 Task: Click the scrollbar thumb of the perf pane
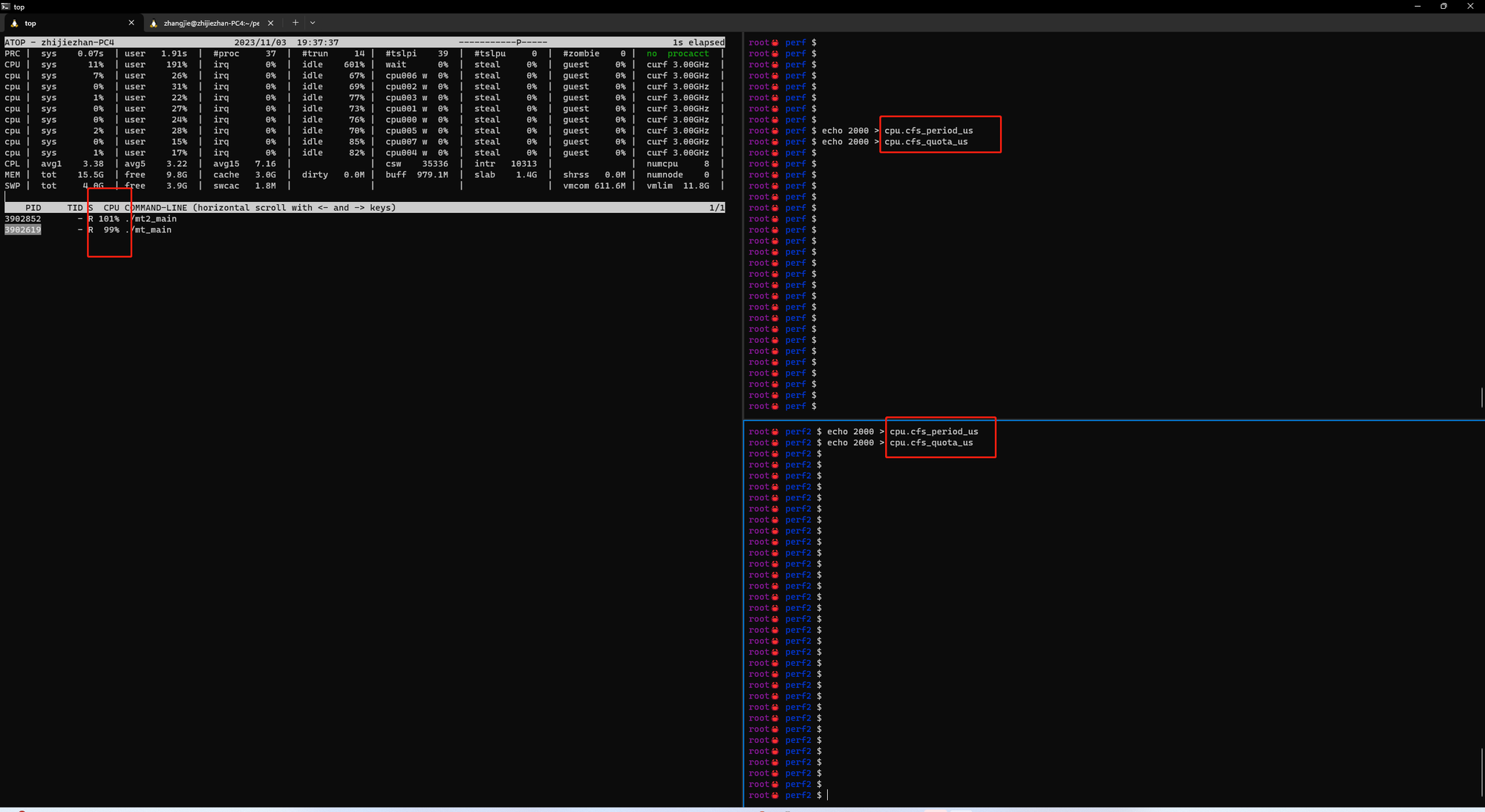click(1482, 396)
